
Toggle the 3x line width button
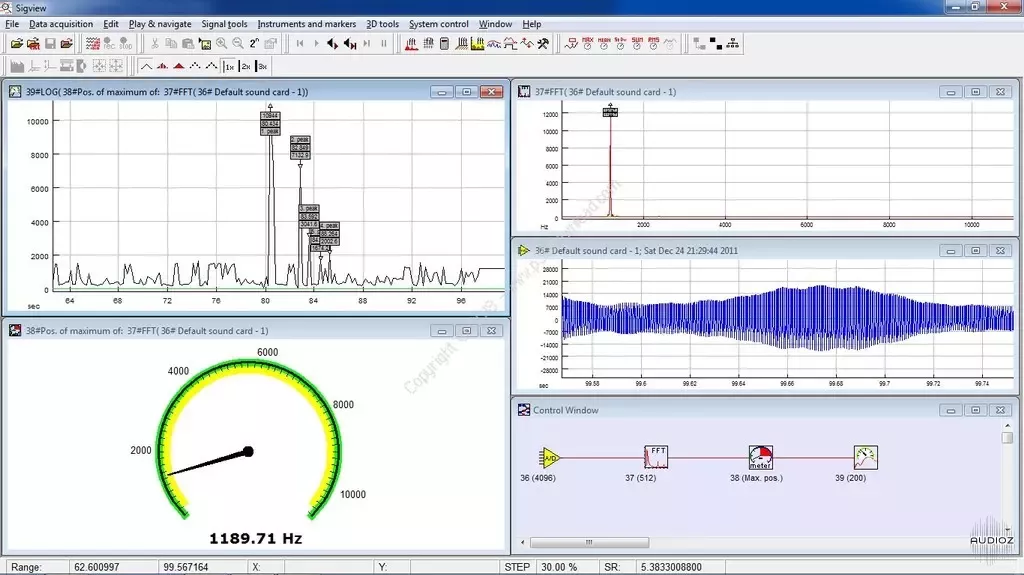coord(261,66)
